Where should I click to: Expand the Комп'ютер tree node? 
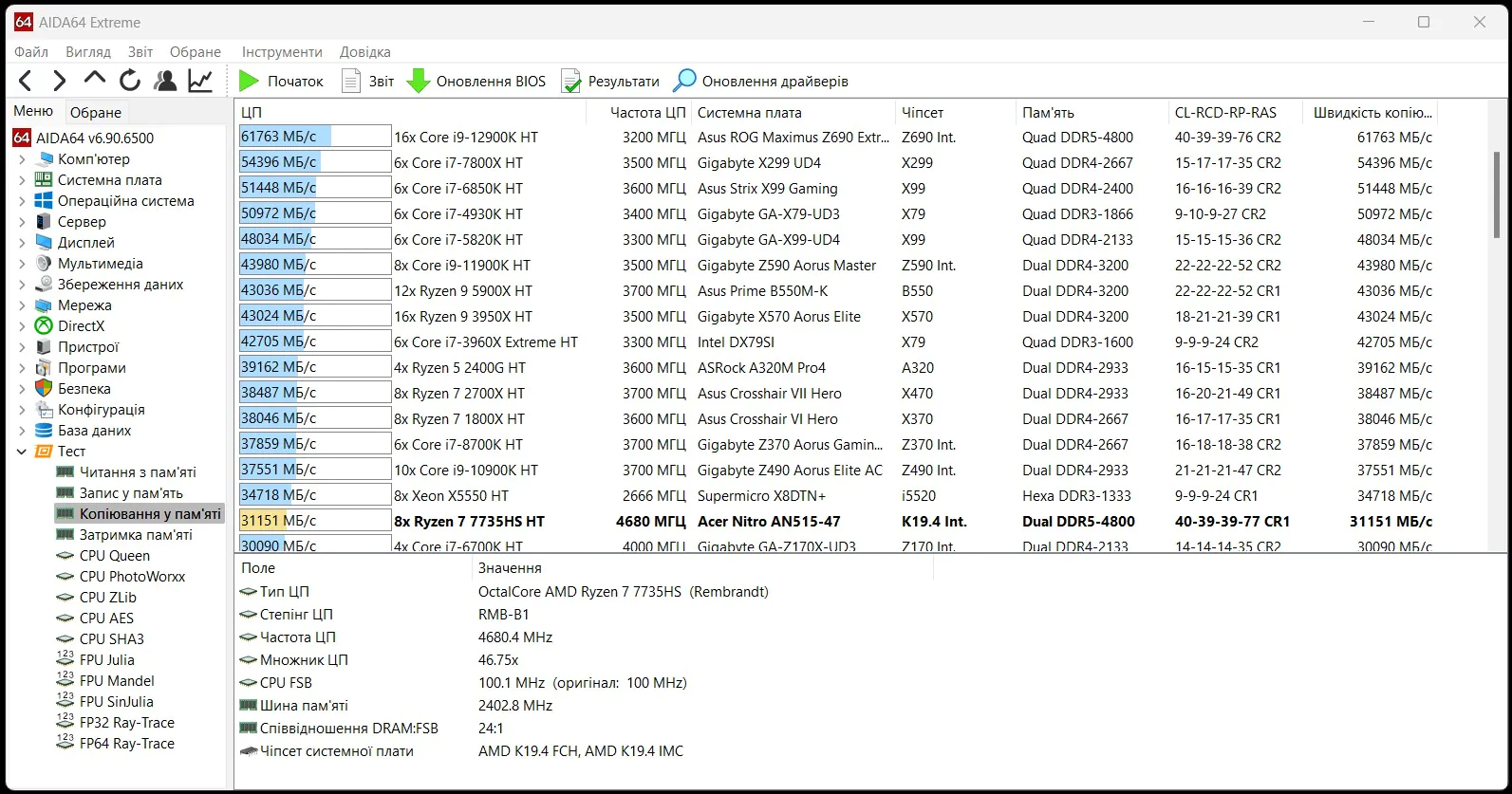click(x=22, y=159)
